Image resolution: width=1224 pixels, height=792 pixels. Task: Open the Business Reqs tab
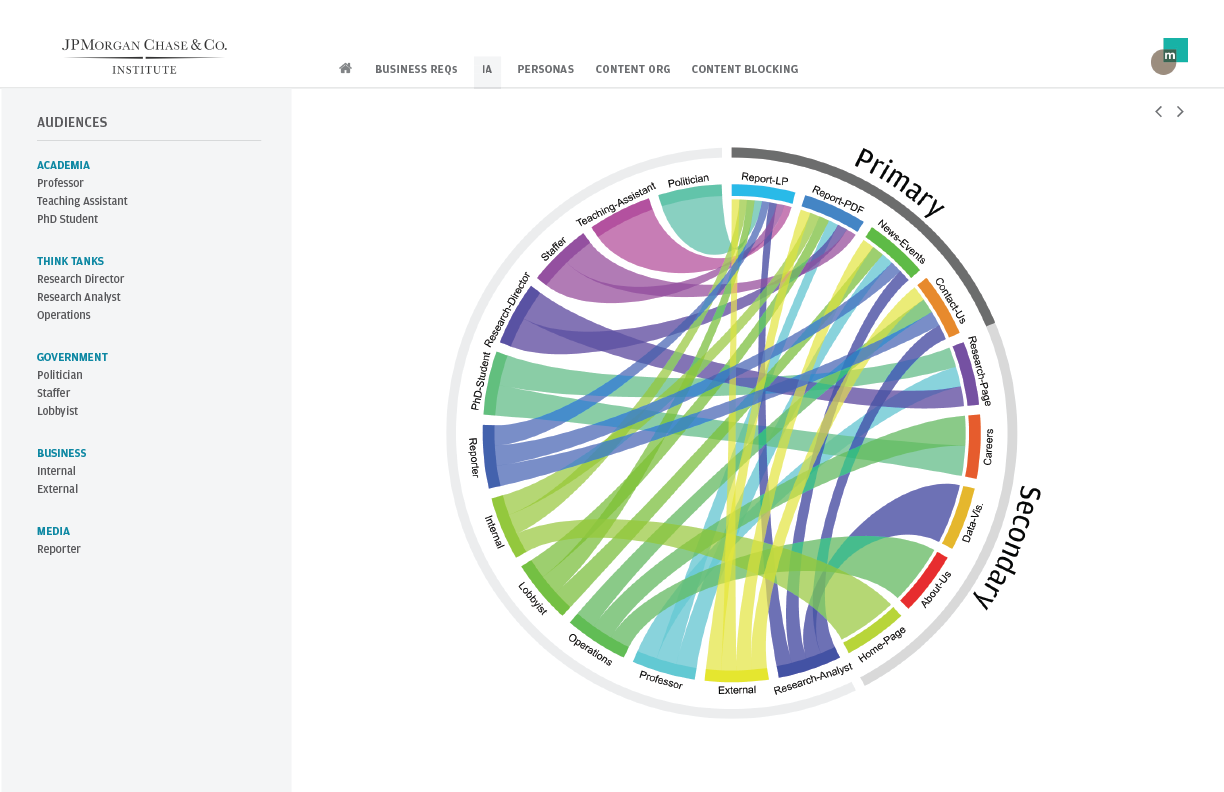[416, 69]
